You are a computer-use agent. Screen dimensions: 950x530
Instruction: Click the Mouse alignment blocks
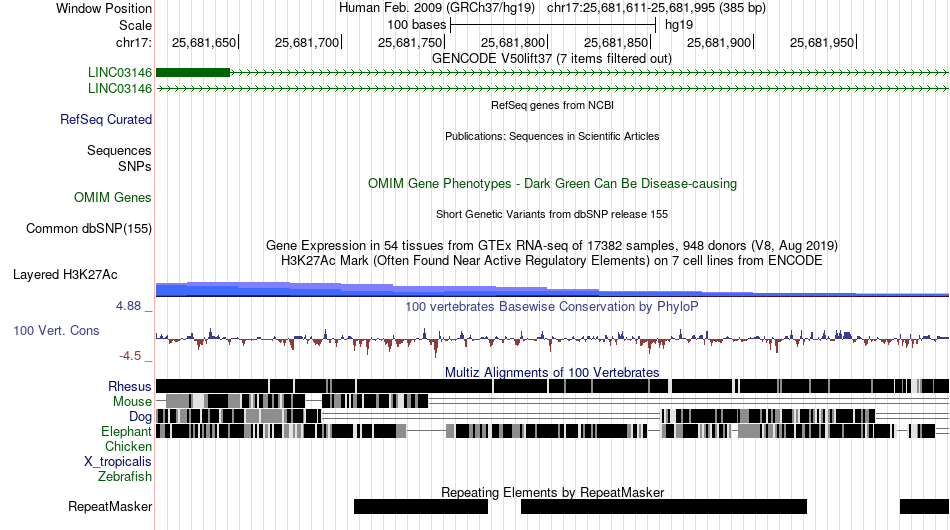[x=292, y=401]
